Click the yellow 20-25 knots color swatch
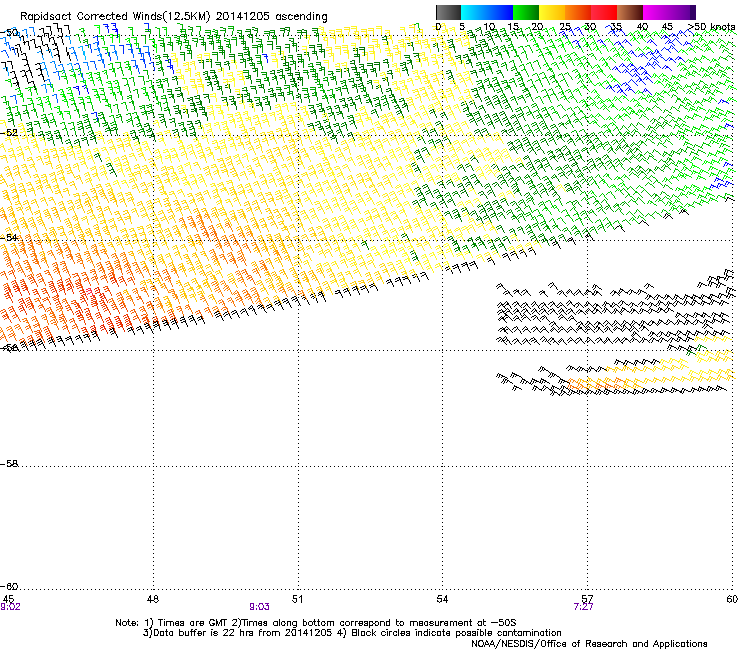The image size is (740, 650). click(x=552, y=12)
